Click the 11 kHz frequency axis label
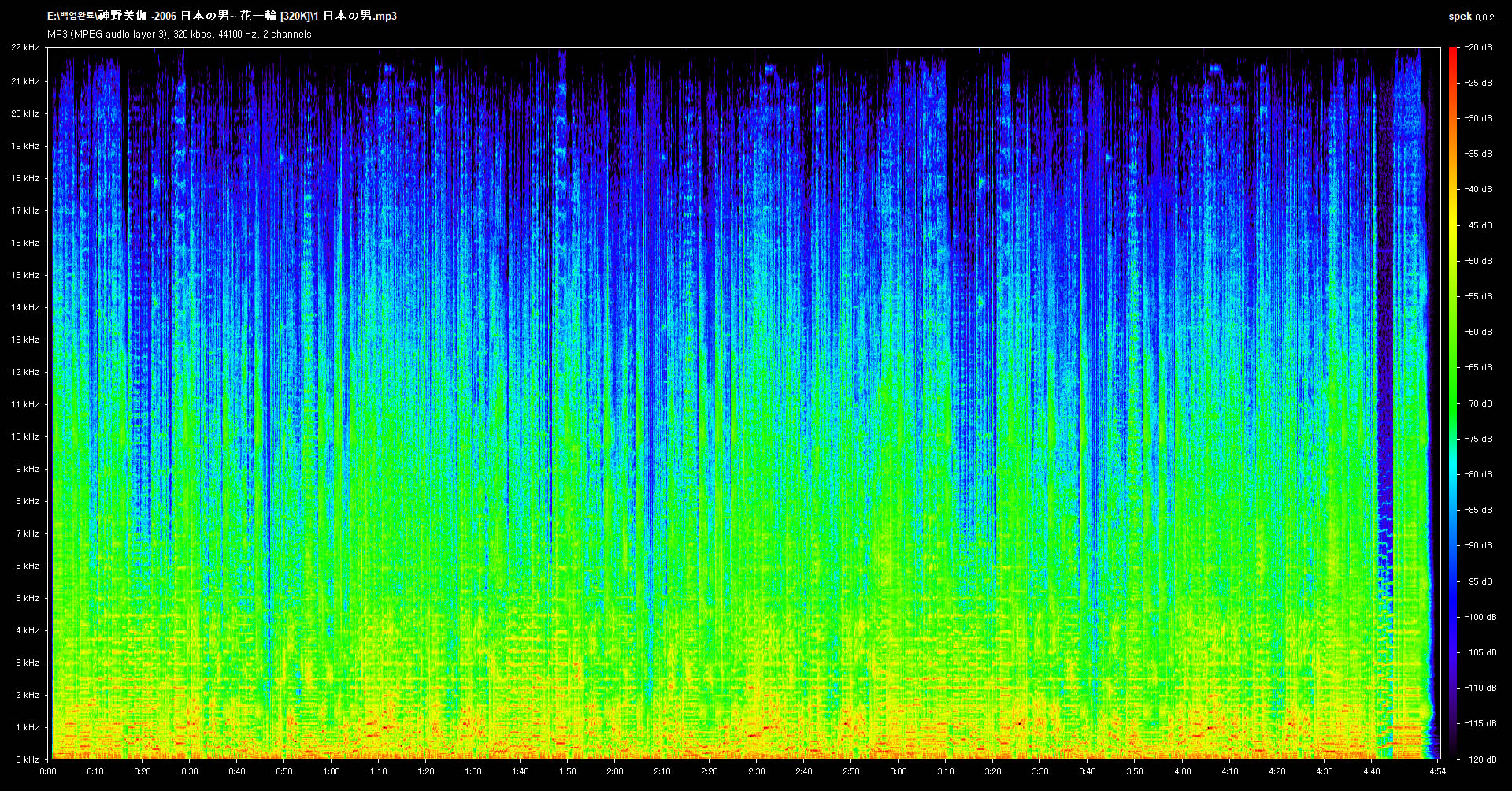The width and height of the screenshot is (1512, 791). 25,404
